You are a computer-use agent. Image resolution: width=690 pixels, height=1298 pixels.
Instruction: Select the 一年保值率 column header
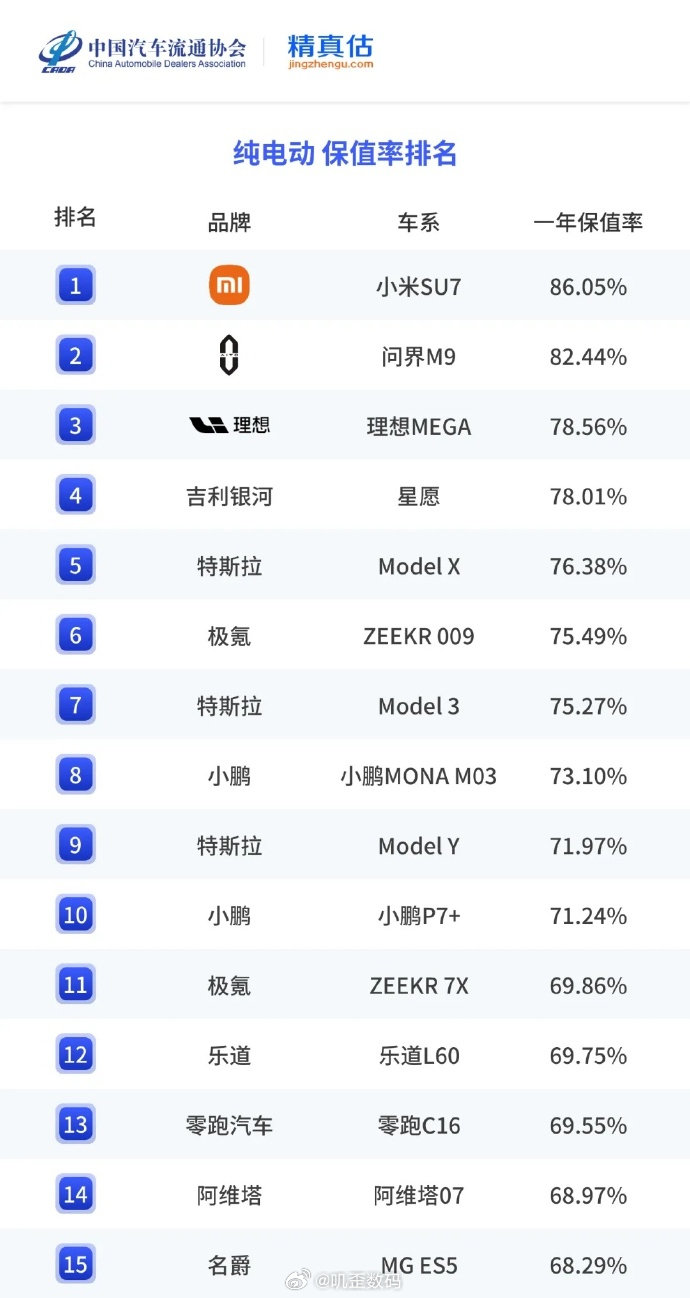click(588, 222)
